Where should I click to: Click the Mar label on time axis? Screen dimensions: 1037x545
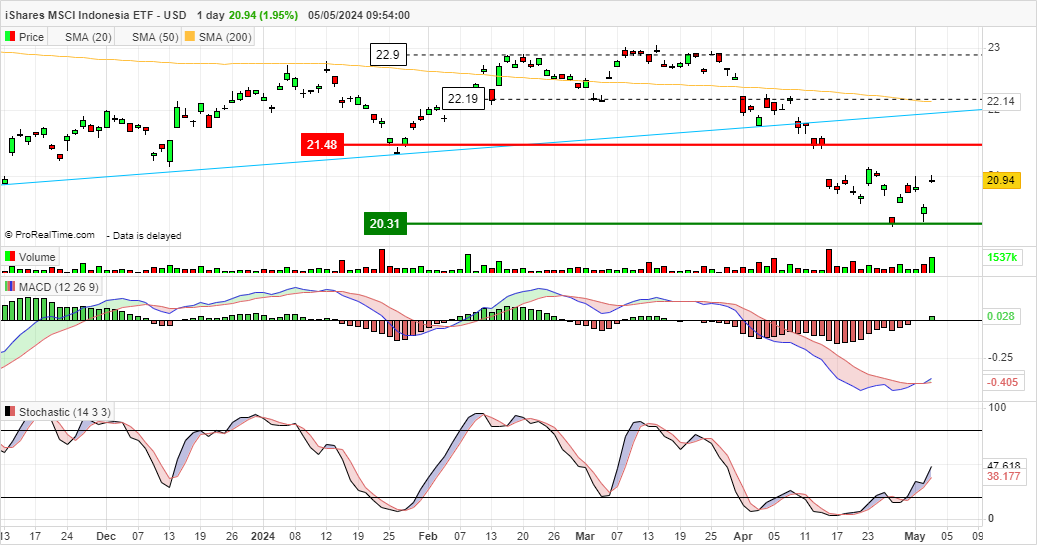585,536
